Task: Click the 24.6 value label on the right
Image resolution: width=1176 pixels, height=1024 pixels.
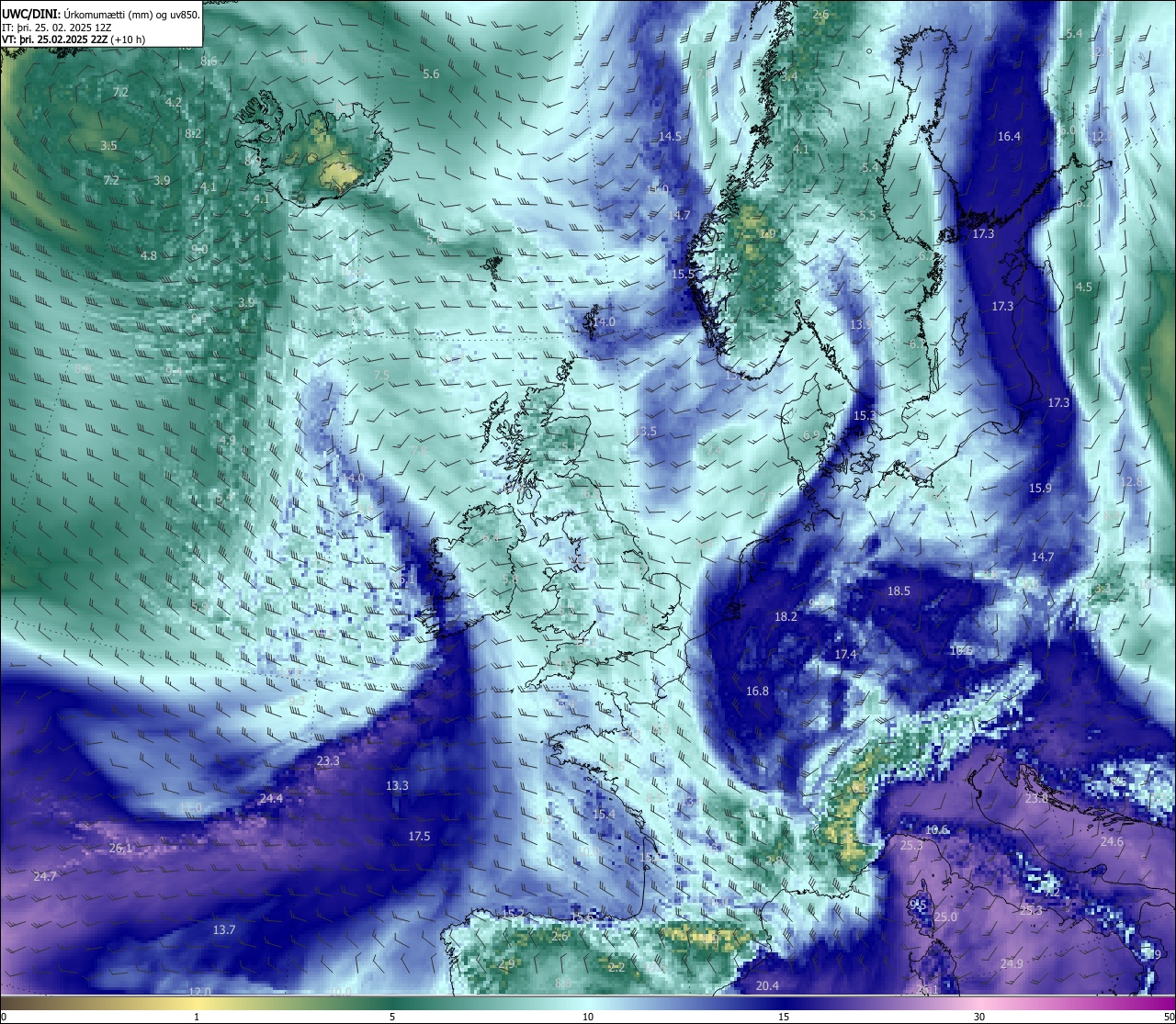Action: [1112, 841]
